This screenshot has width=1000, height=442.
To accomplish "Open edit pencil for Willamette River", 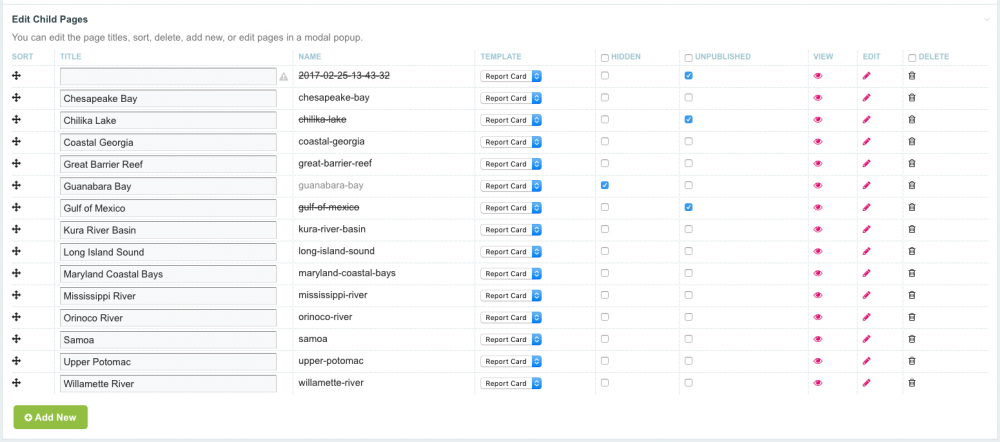I will [x=866, y=383].
